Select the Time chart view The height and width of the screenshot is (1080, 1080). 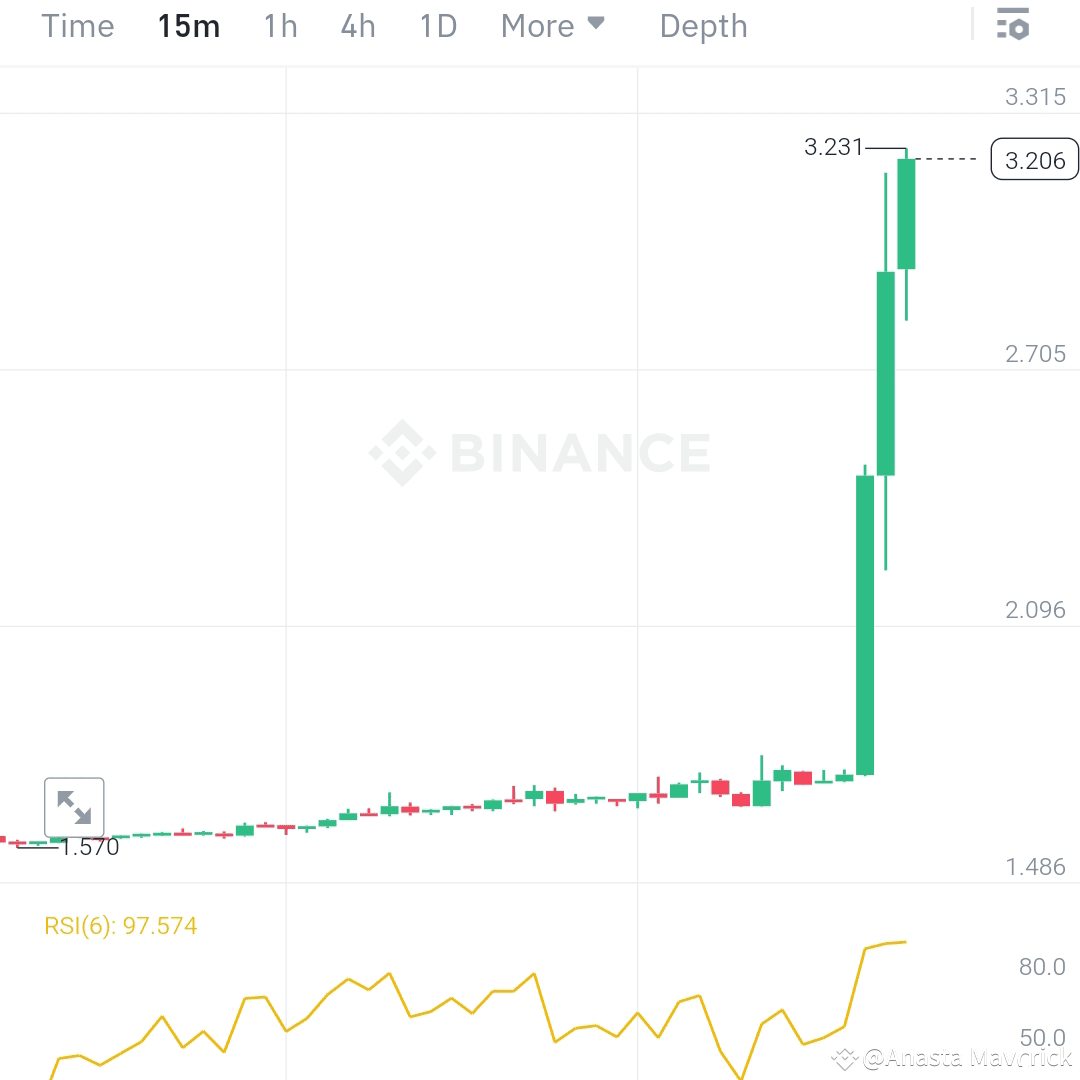pyautogui.click(x=77, y=26)
